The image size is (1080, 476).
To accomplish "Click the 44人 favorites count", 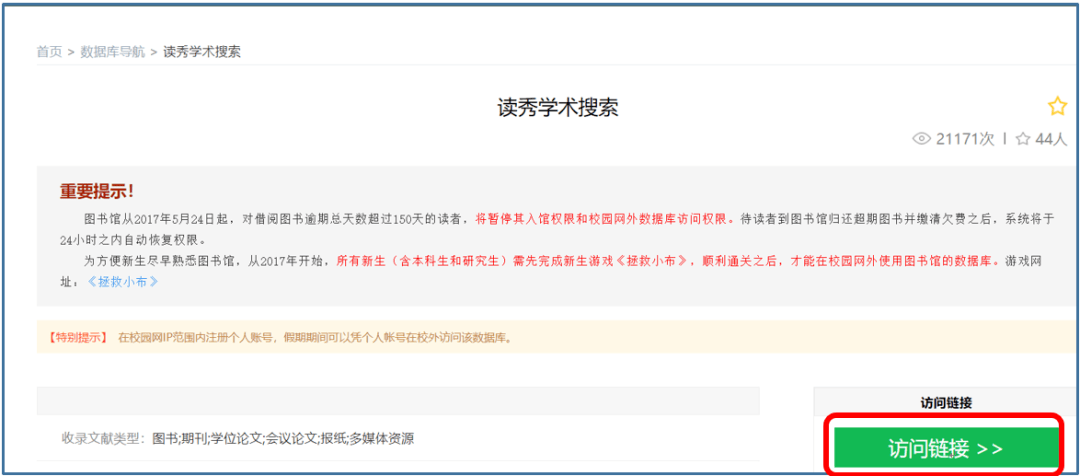I will 1050,139.
